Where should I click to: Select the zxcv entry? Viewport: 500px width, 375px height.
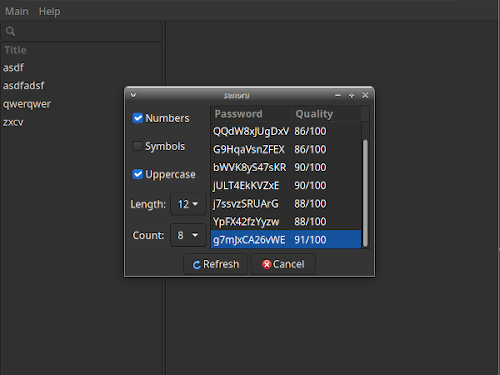82,122
